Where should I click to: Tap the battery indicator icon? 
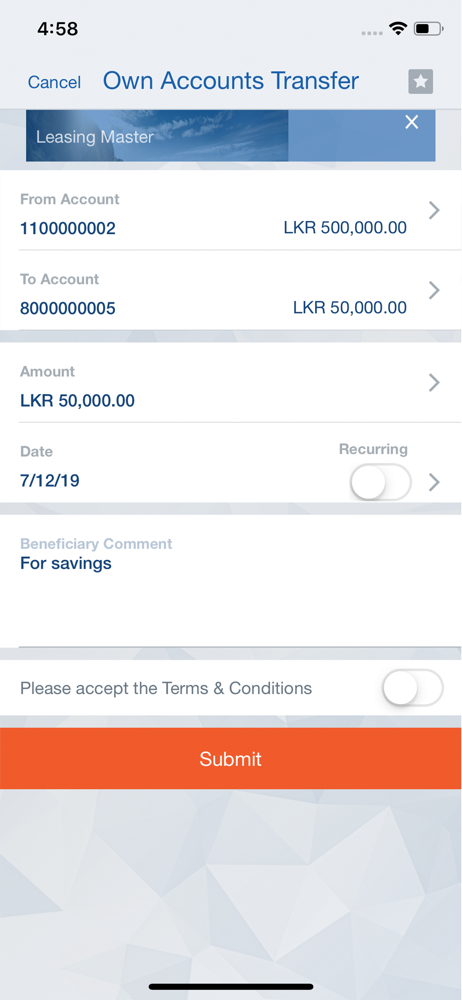tap(428, 29)
